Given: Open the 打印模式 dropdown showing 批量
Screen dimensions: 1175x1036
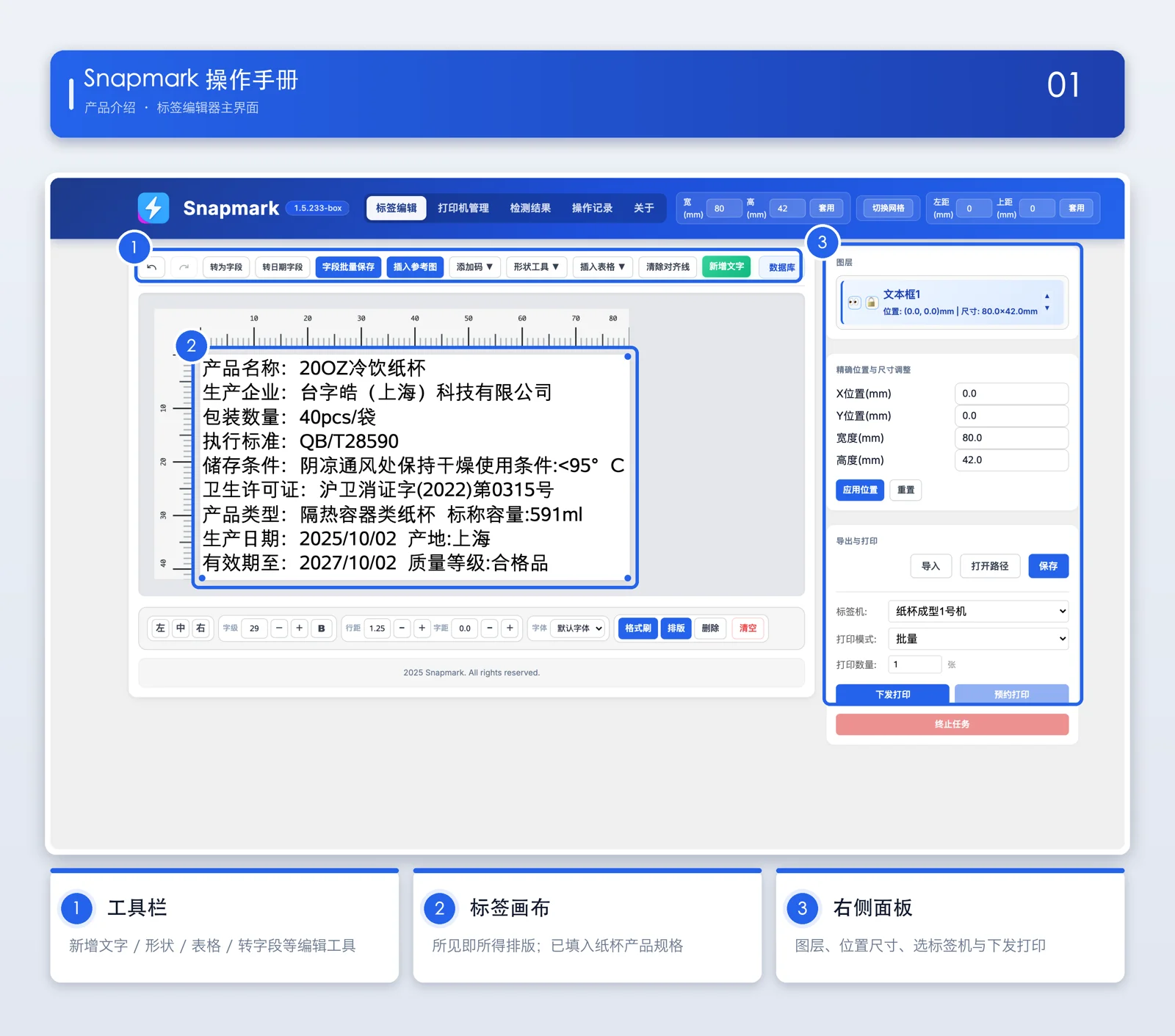Looking at the screenshot, I should pos(978,639).
